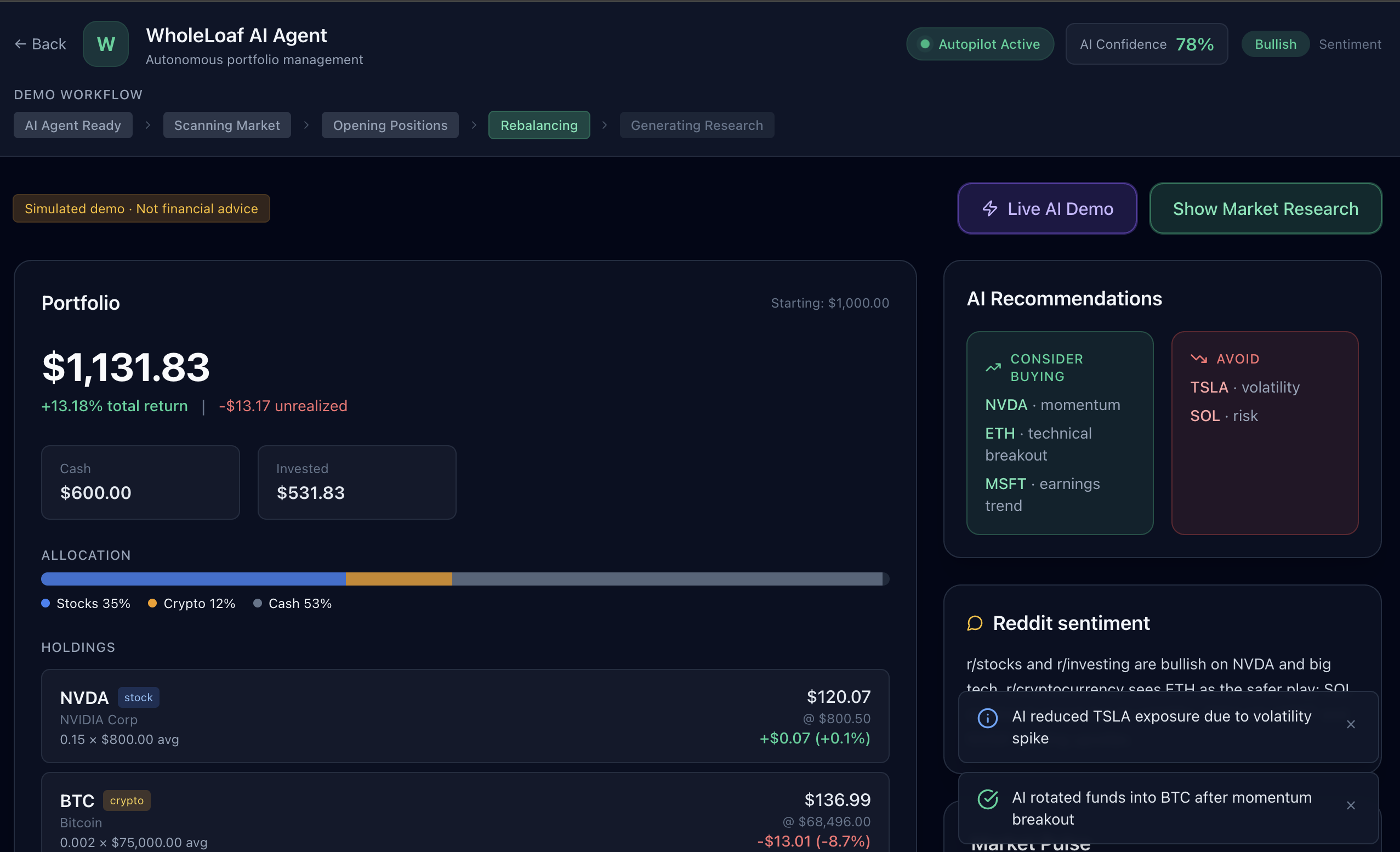1400x852 pixels.
Task: Click the downward trend icon beside Avoid
Action: coord(1199,359)
